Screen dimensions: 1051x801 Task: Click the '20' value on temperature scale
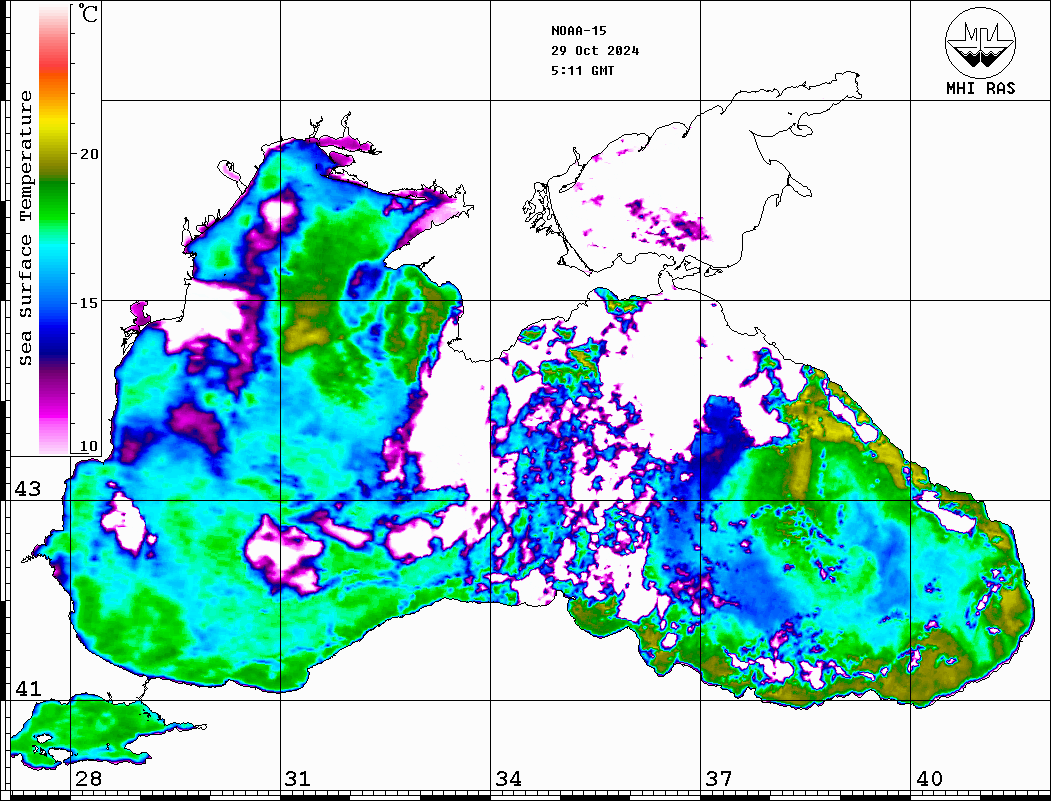[89, 154]
